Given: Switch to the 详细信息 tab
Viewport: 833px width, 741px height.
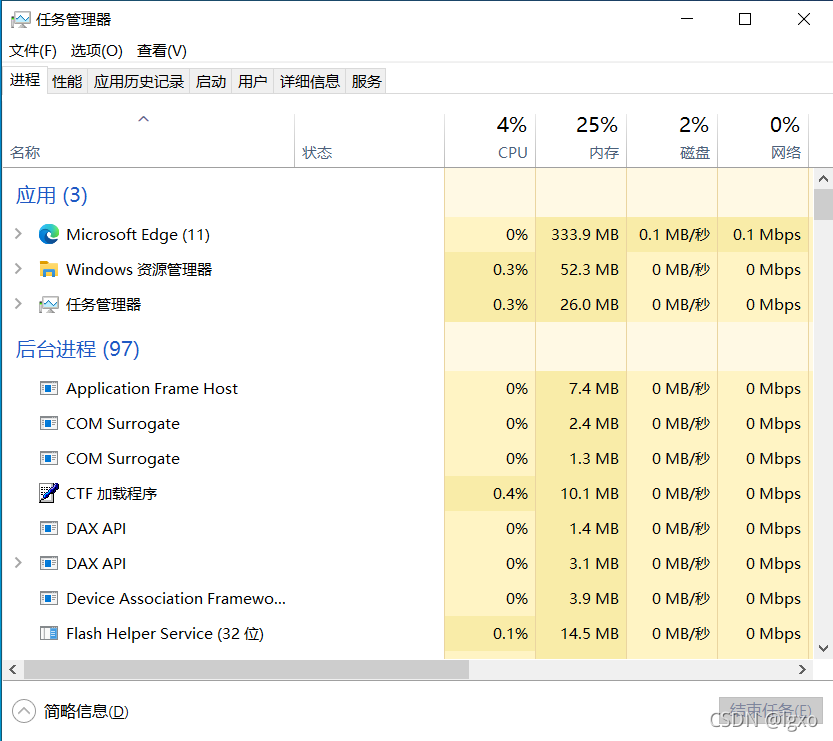Looking at the screenshot, I should pos(310,81).
